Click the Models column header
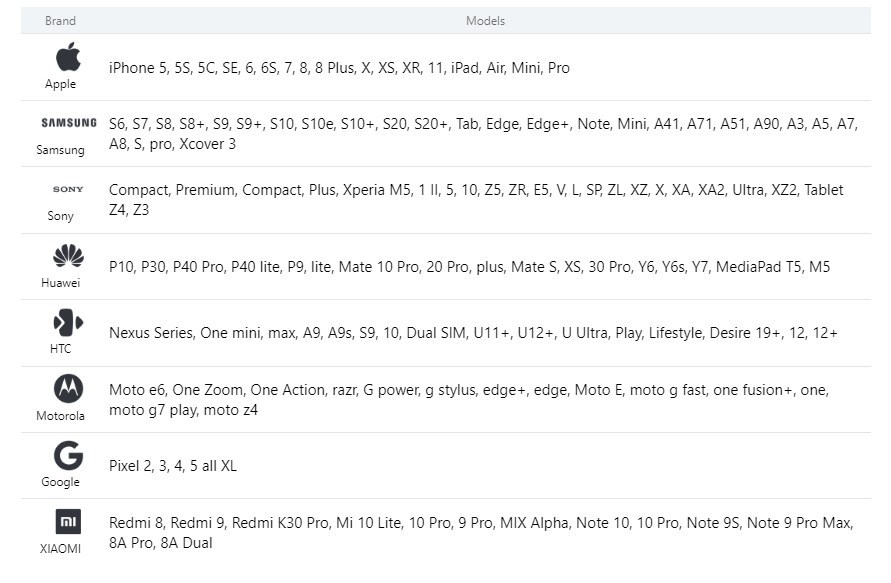Viewport: 891px width, 583px height. click(x=485, y=21)
